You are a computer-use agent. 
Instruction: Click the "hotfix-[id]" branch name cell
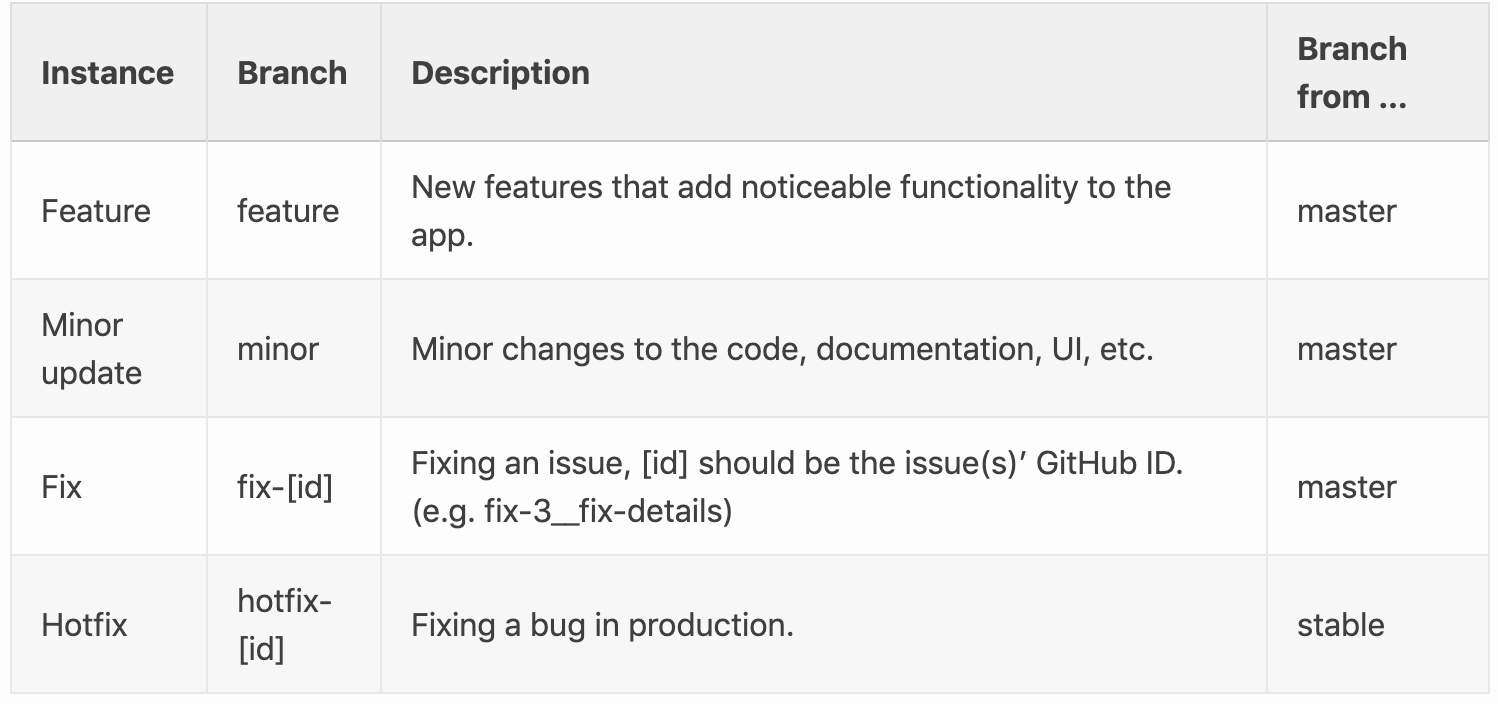[x=285, y=625]
